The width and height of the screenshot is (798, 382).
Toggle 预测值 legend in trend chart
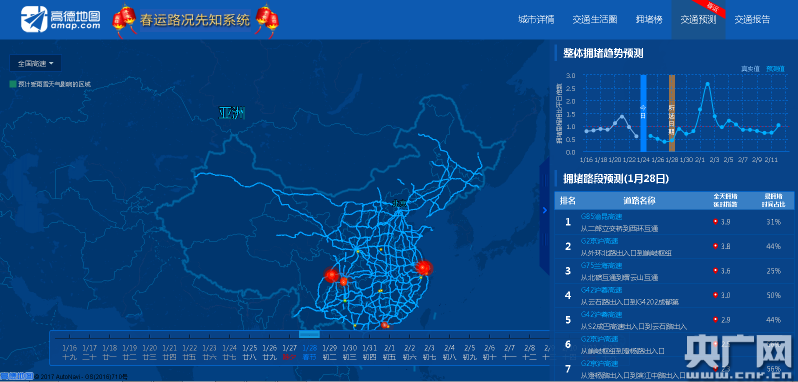pos(776,68)
